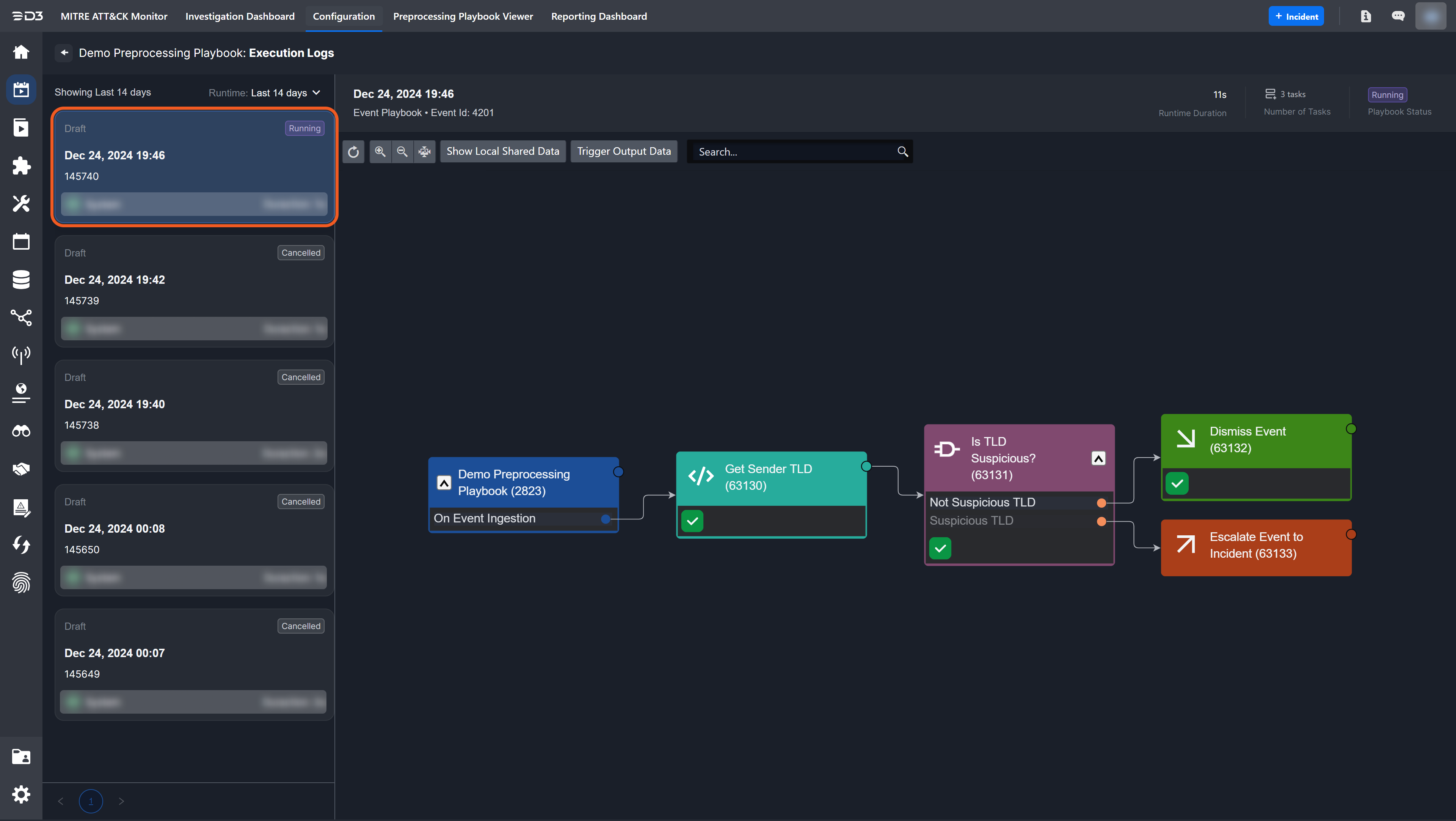
Task: Click the chat bubble icon in header
Action: pyautogui.click(x=1398, y=16)
